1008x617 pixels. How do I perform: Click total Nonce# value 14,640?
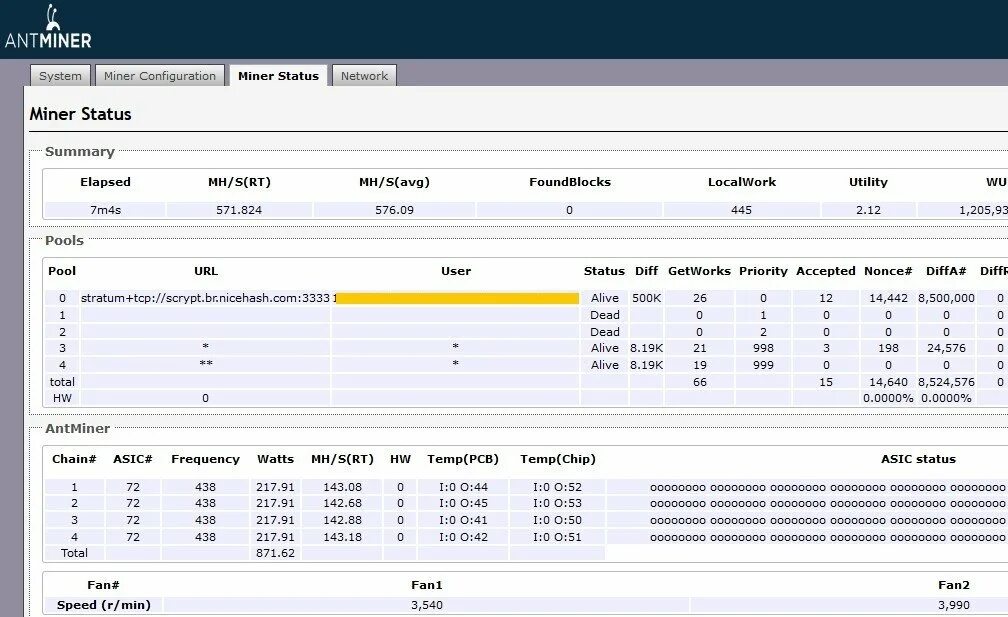(888, 382)
